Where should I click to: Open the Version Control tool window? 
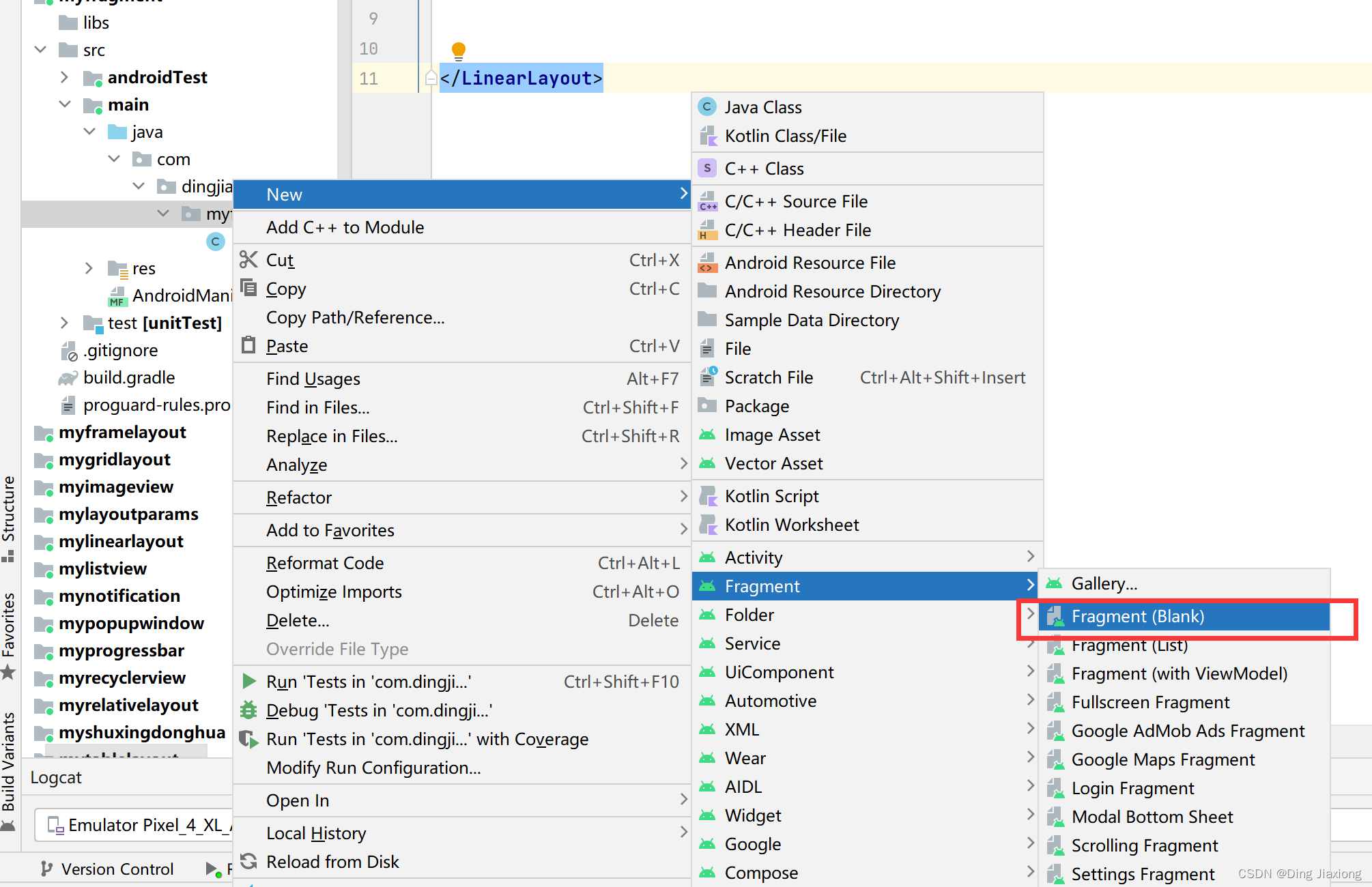click(107, 869)
